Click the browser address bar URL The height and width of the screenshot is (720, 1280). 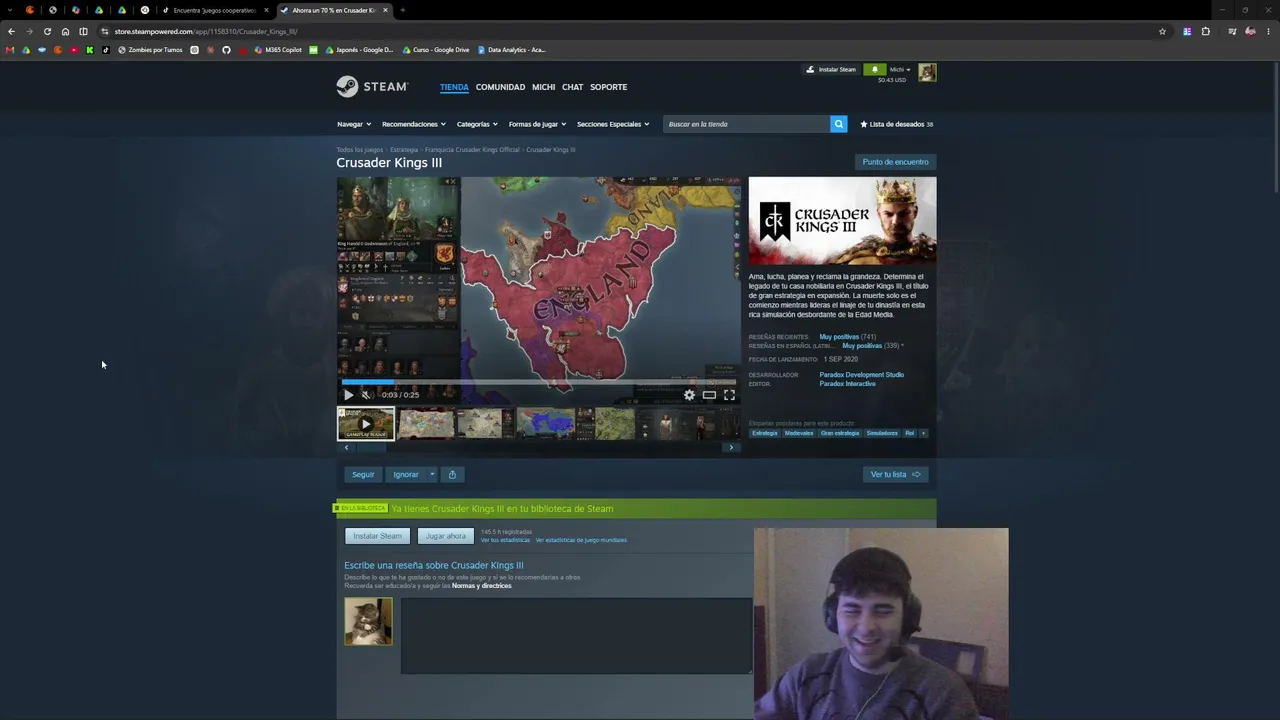tap(205, 31)
